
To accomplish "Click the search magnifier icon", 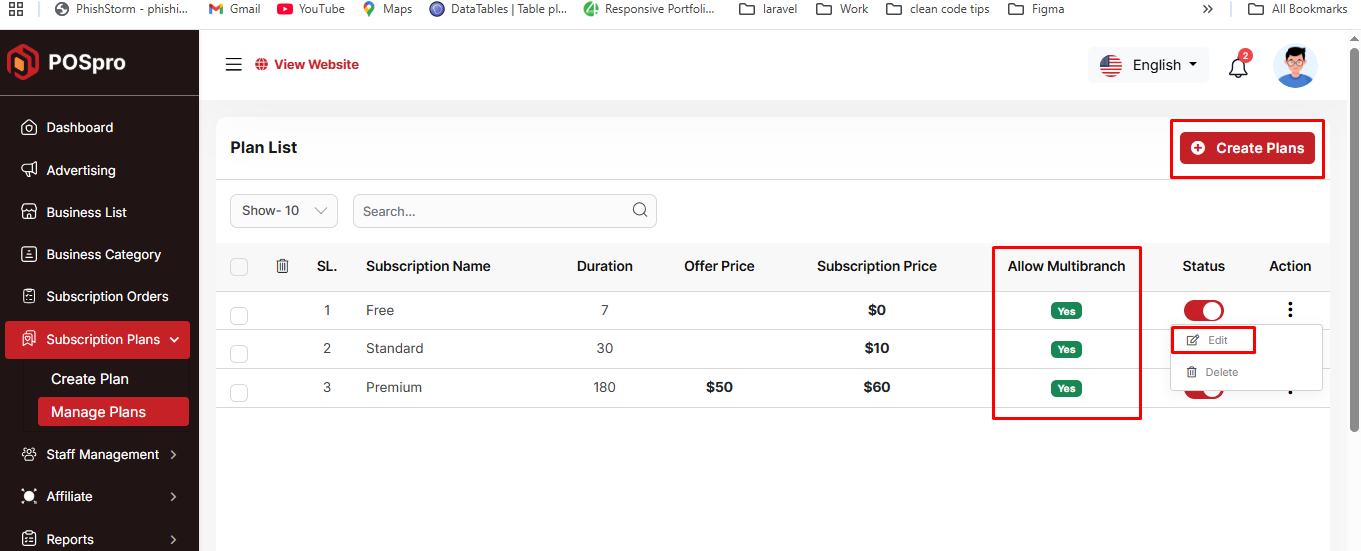I will point(640,210).
